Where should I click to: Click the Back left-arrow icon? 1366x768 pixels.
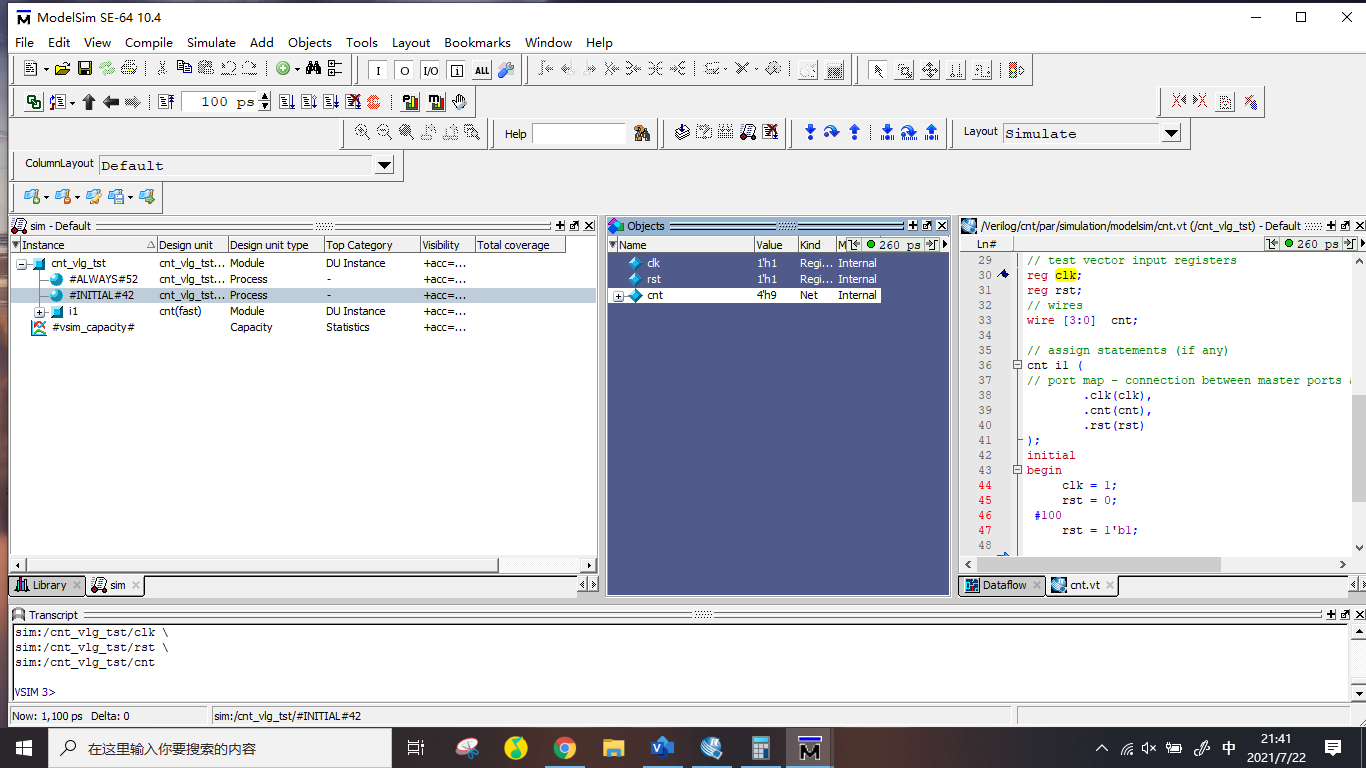pyautogui.click(x=111, y=102)
